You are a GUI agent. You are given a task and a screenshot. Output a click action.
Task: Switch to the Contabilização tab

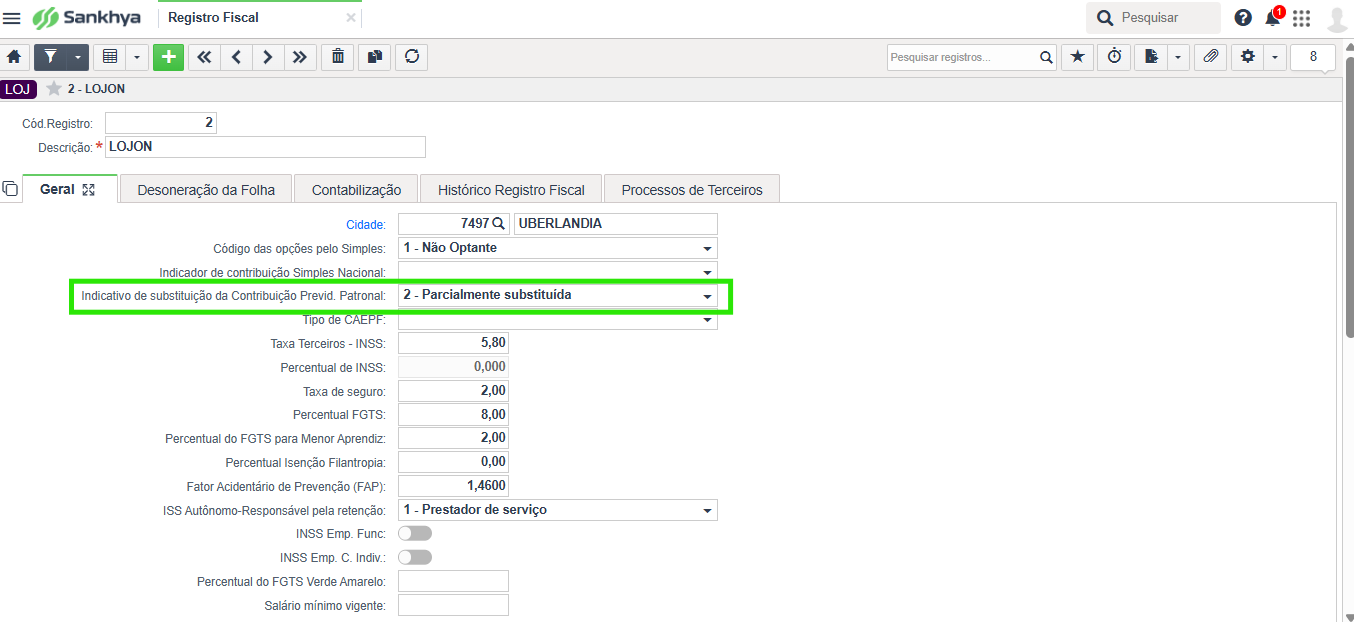(356, 189)
